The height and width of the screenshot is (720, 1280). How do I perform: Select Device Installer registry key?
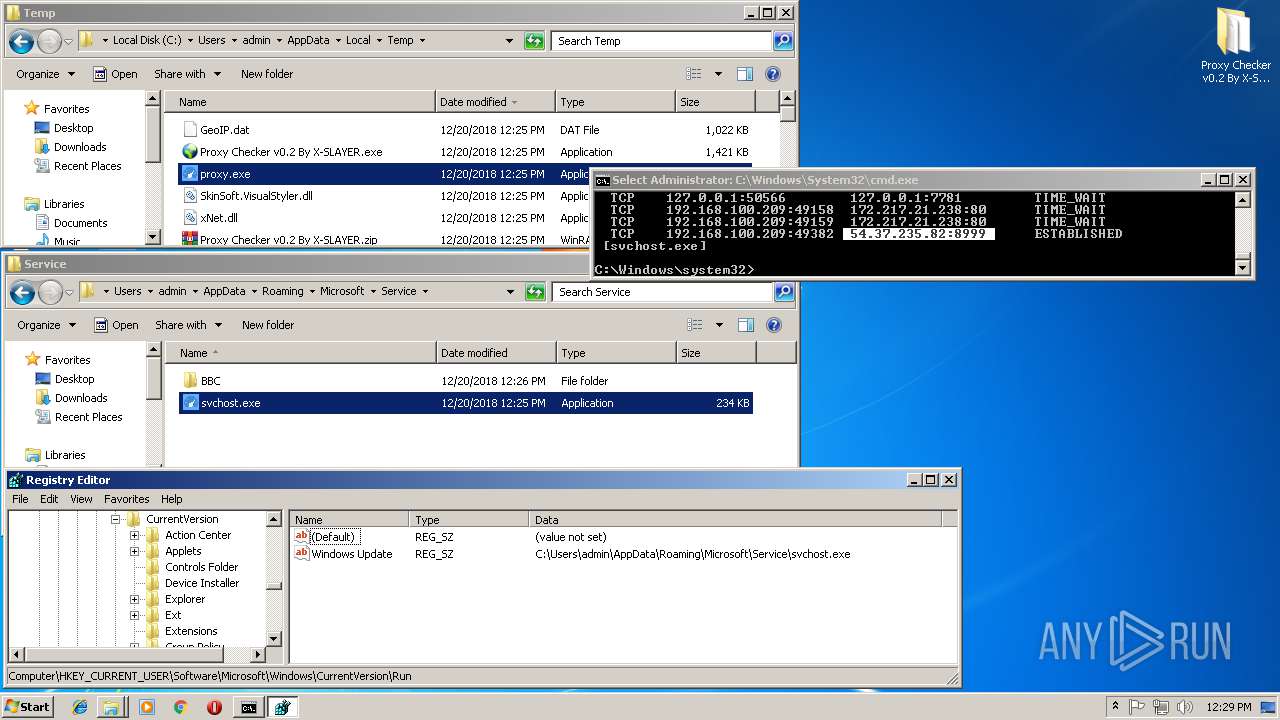(202, 583)
